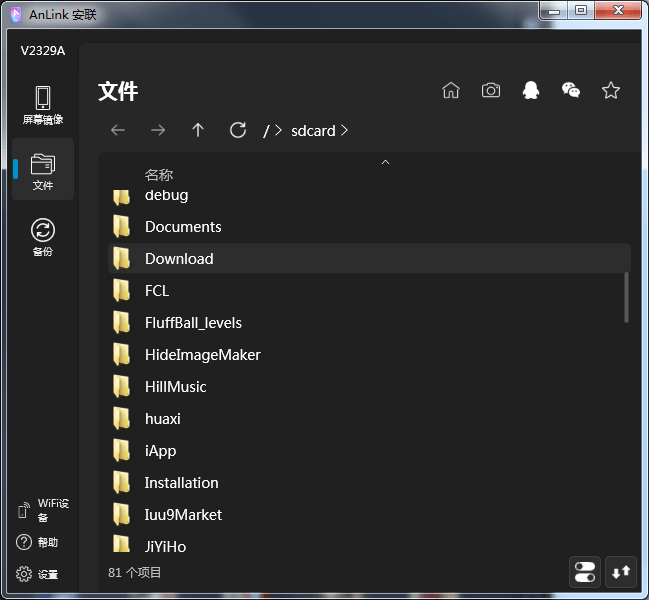Select the Download folder

point(179,258)
